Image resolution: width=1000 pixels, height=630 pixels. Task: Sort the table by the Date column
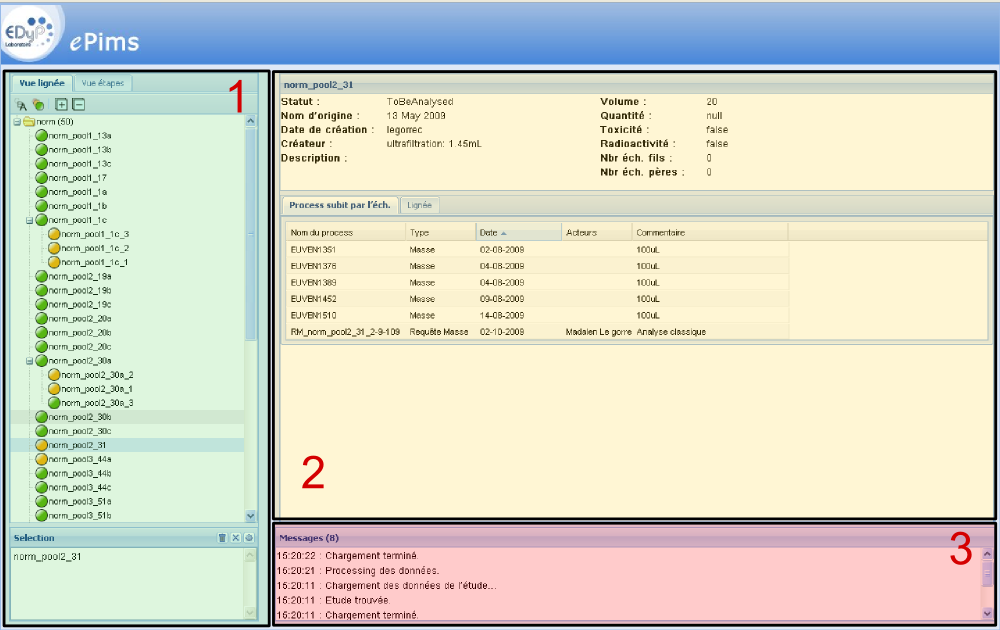[490, 231]
